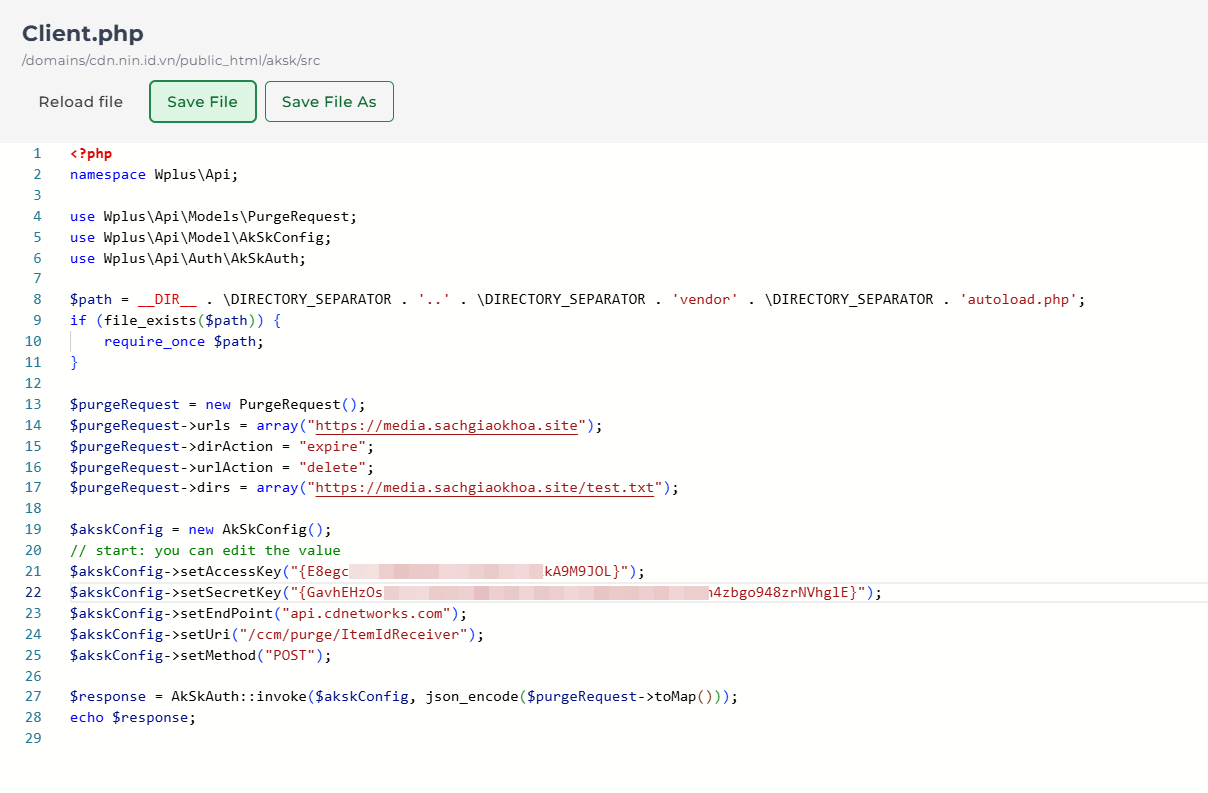
Task: Open the Save File As dialog
Action: [x=329, y=102]
